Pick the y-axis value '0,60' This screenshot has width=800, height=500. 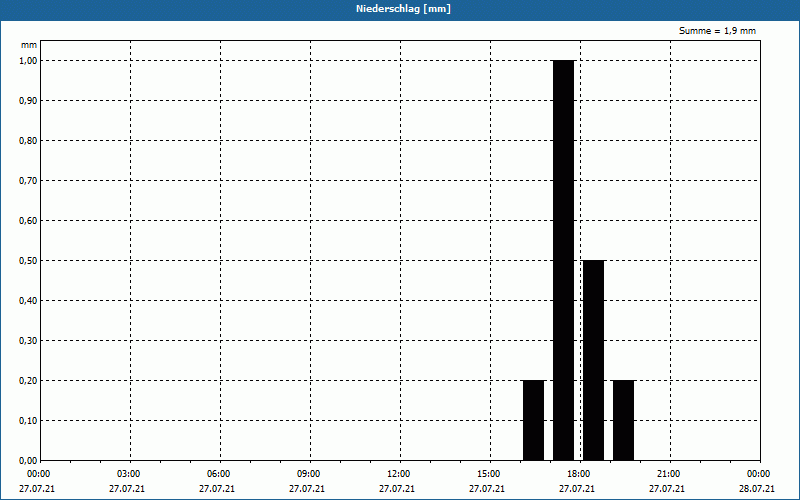[28, 221]
